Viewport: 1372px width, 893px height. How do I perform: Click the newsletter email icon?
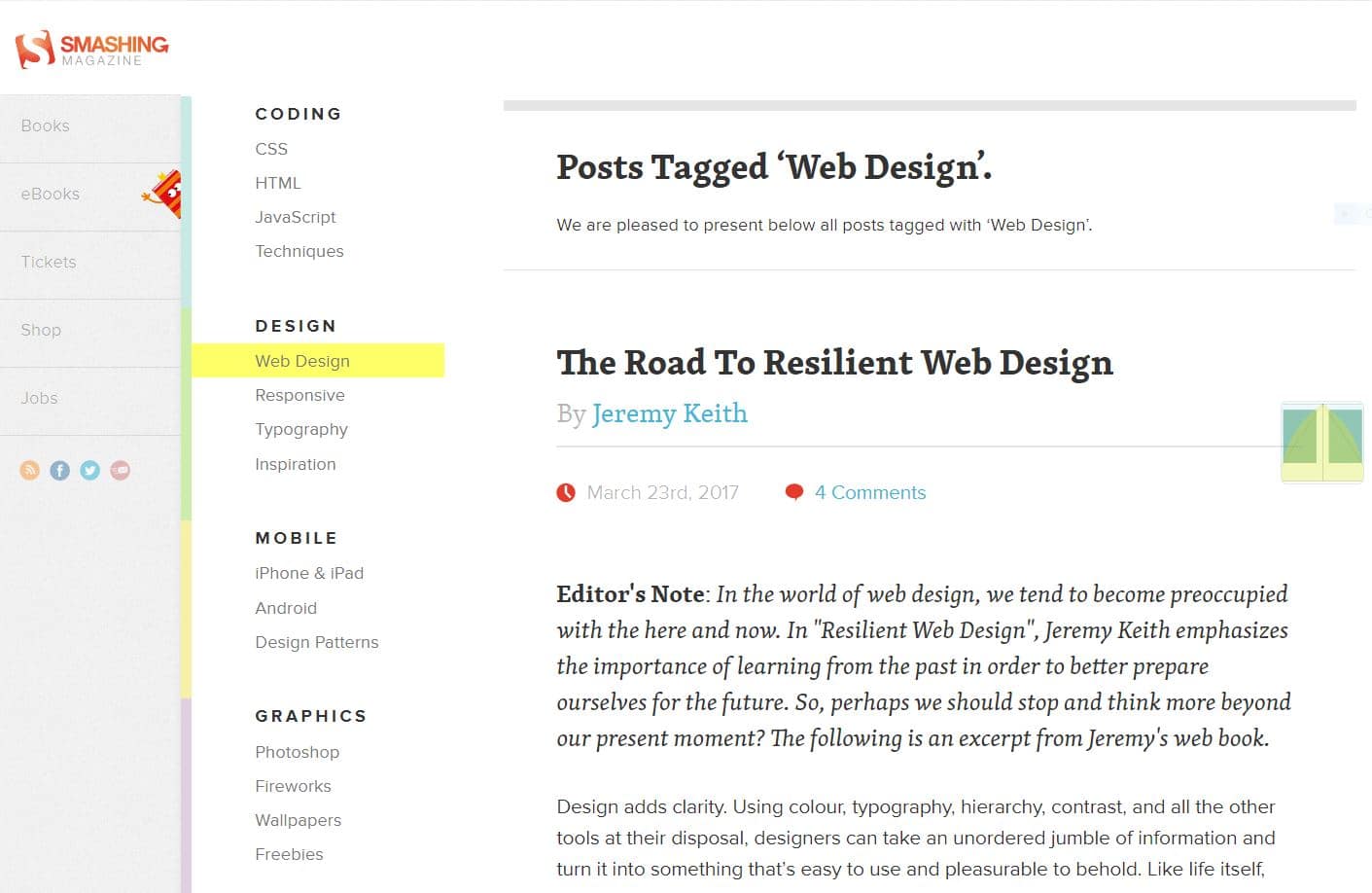[121, 471]
